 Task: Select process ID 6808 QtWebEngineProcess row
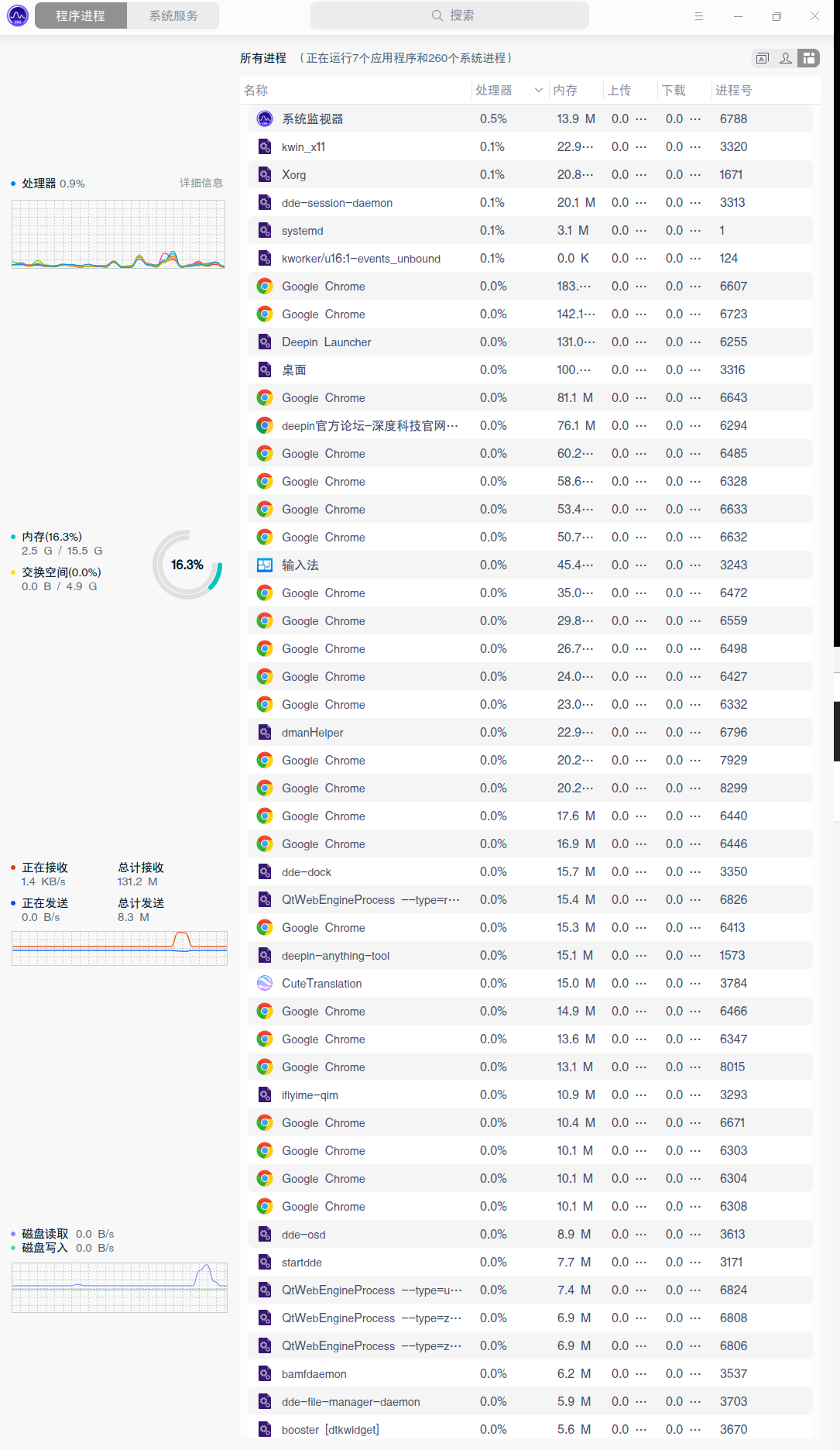[530, 1318]
